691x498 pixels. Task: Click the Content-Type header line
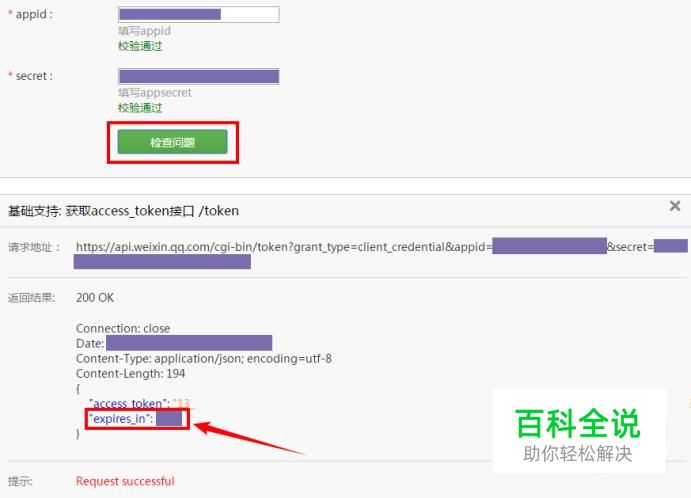tap(204, 359)
